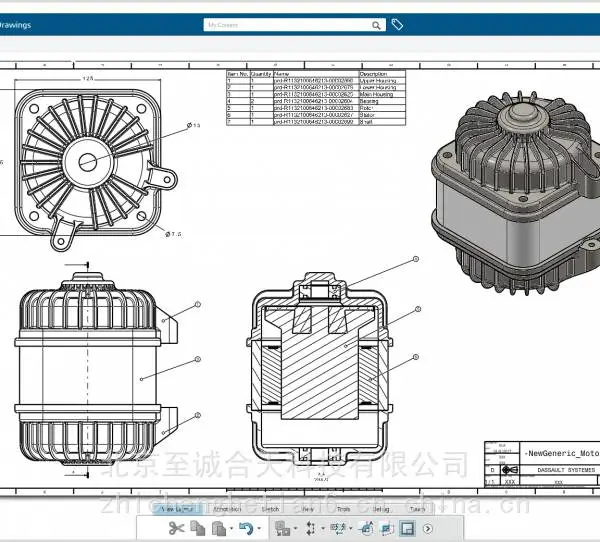Click the Paste icon in bottom toolbar
Viewport: 600px width, 542px height.
[219, 529]
